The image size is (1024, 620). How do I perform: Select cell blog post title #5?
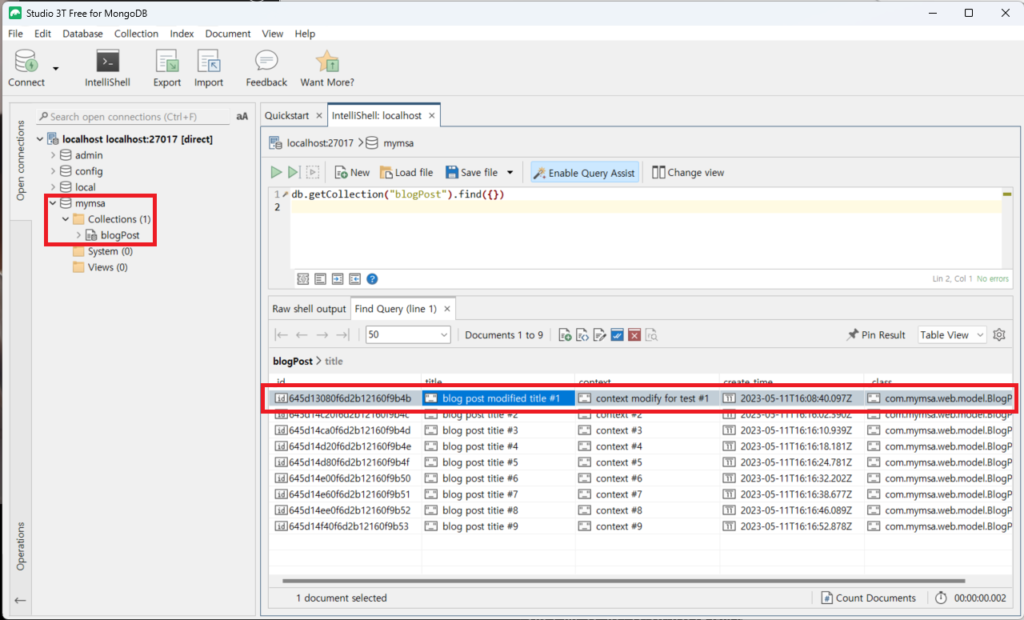(498, 463)
